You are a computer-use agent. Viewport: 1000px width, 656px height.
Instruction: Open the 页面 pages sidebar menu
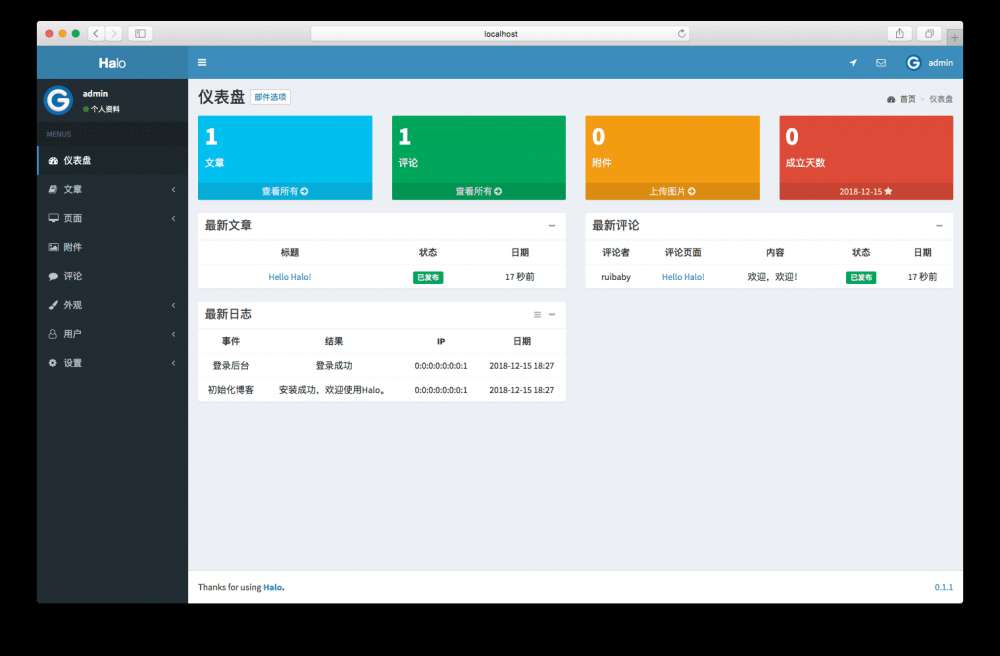click(x=113, y=218)
